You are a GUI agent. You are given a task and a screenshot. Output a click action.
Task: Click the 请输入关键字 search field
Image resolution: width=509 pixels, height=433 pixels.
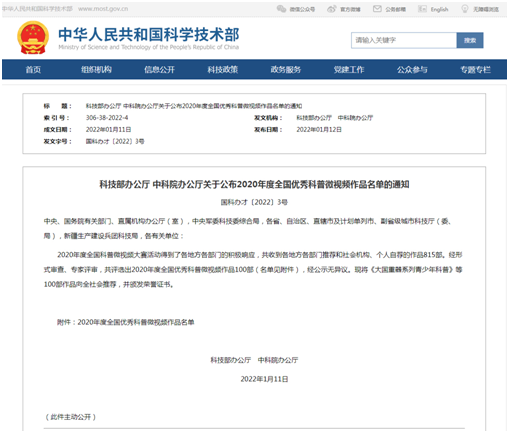(404, 40)
